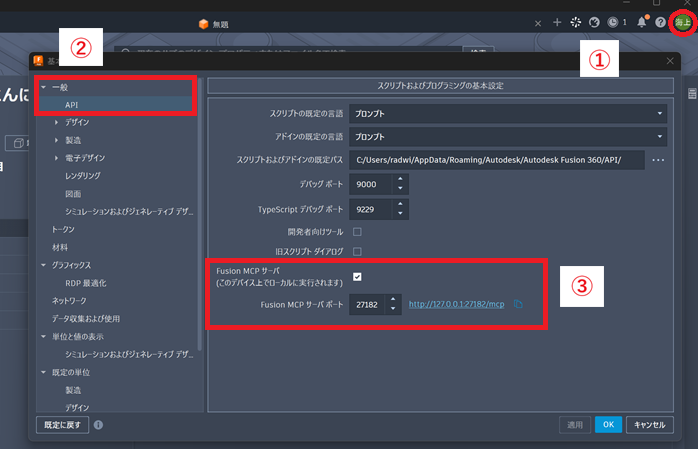
Task: Select シミュレーション item under 一般
Action: tap(129, 211)
